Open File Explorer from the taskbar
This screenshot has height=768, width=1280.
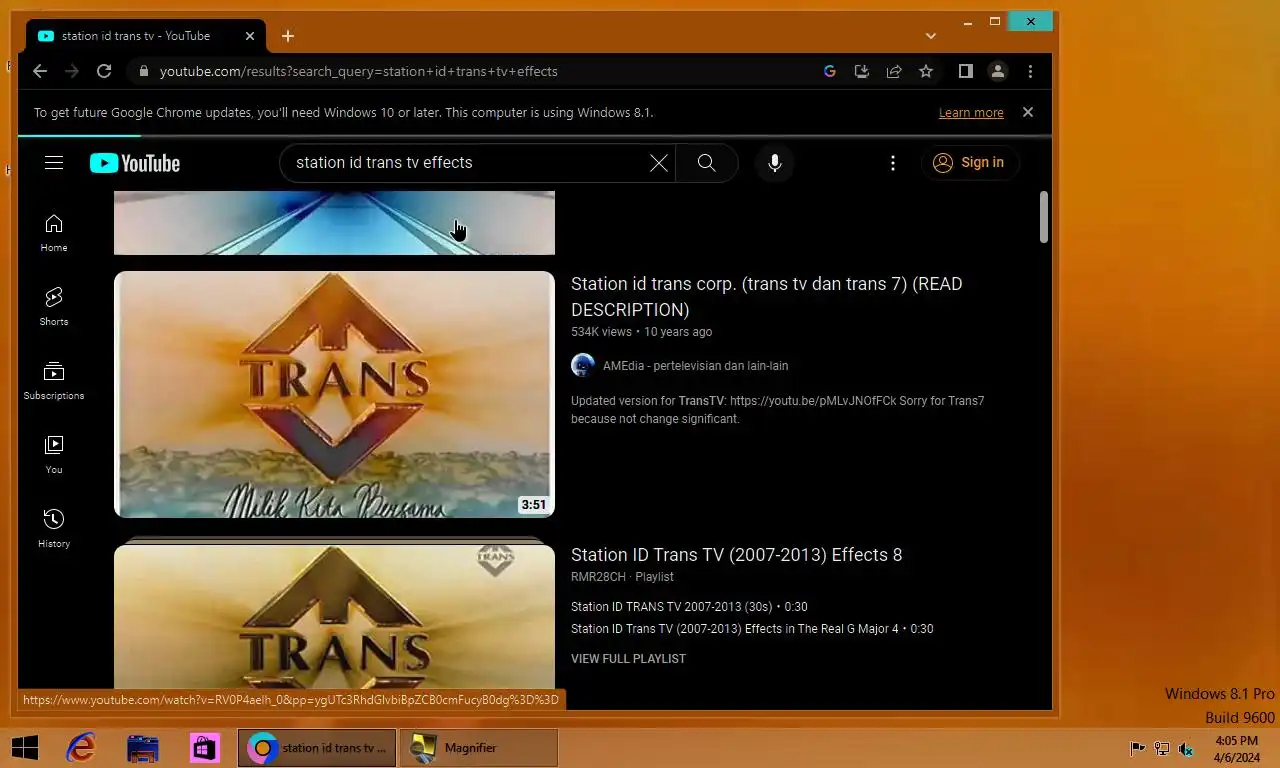pos(143,748)
